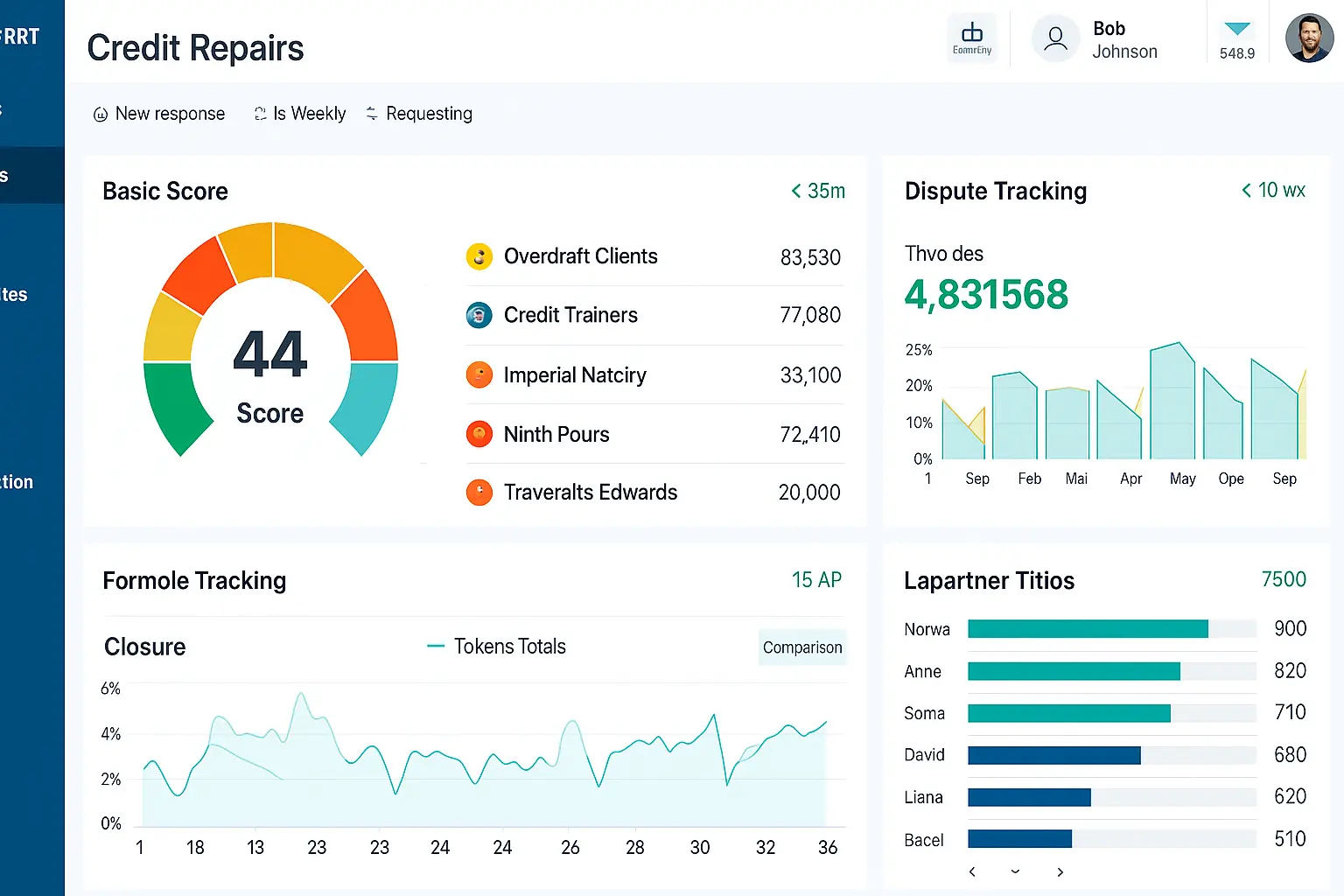This screenshot has width=1344, height=896.
Task: Click the Ninth Pours red icon
Action: tap(479, 434)
